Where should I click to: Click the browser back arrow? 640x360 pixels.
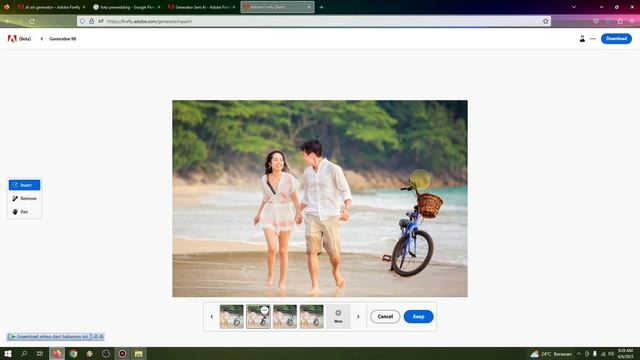point(7,21)
